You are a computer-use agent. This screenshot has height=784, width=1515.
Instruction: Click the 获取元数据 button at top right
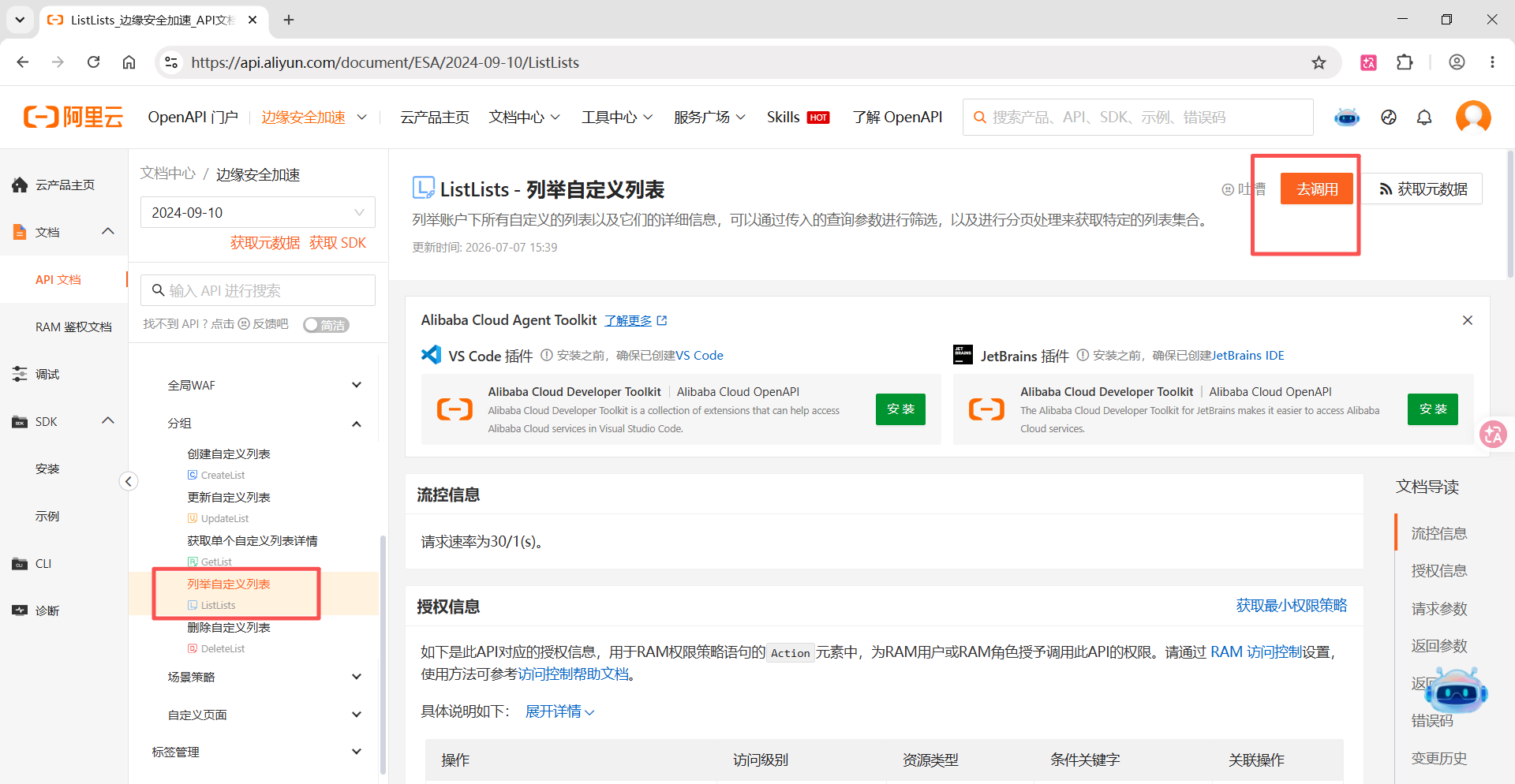coord(1423,189)
